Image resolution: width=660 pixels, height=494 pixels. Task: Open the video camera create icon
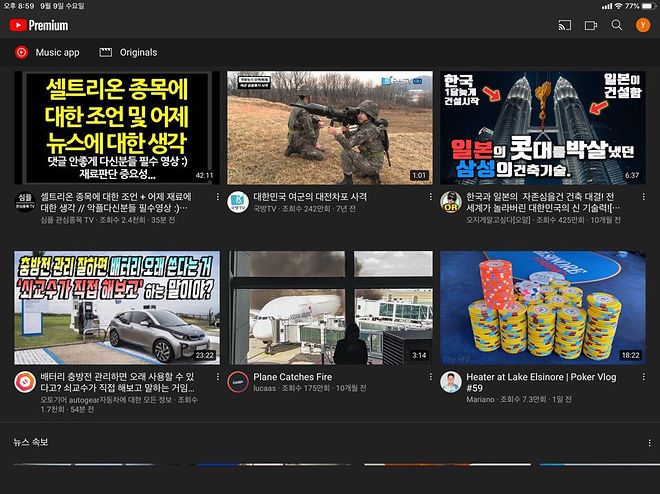point(591,26)
